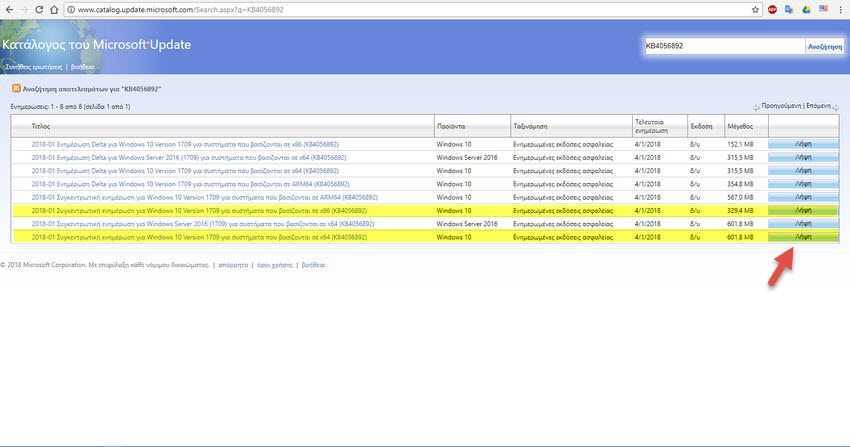Open Delta update for Windows 10 x64 title

(x=185, y=171)
